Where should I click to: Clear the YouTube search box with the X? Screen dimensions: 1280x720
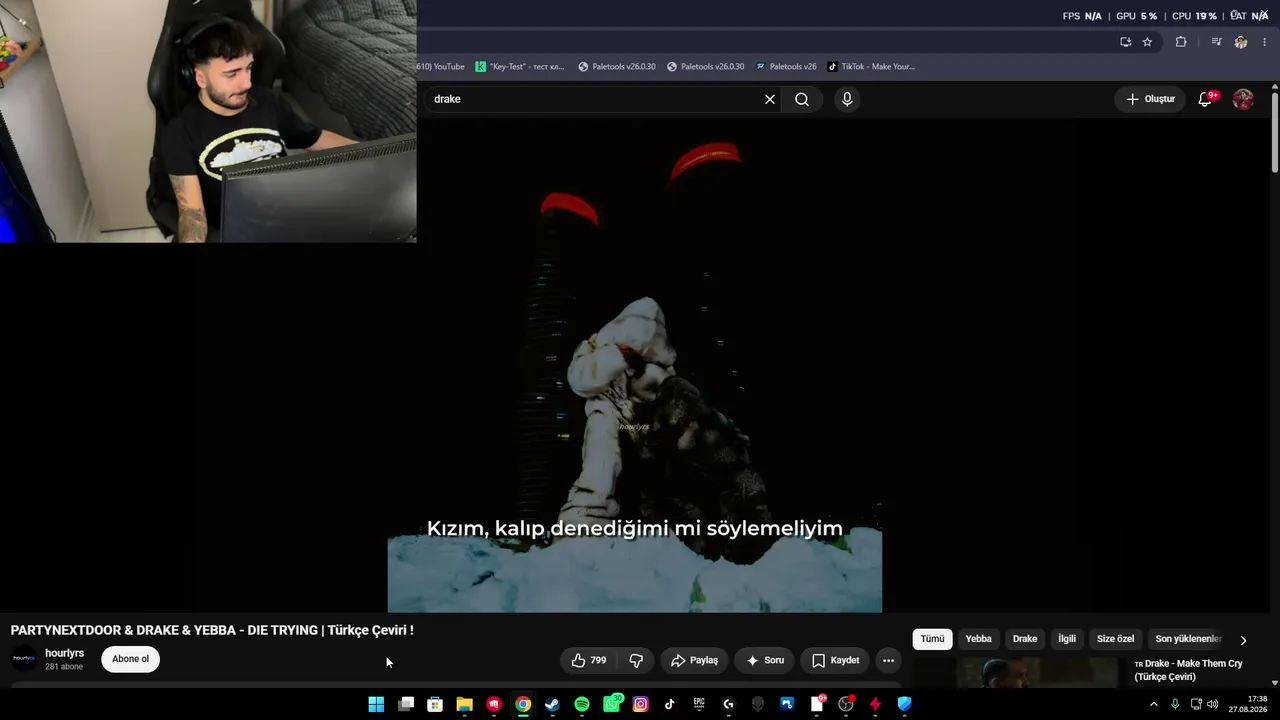770,99
